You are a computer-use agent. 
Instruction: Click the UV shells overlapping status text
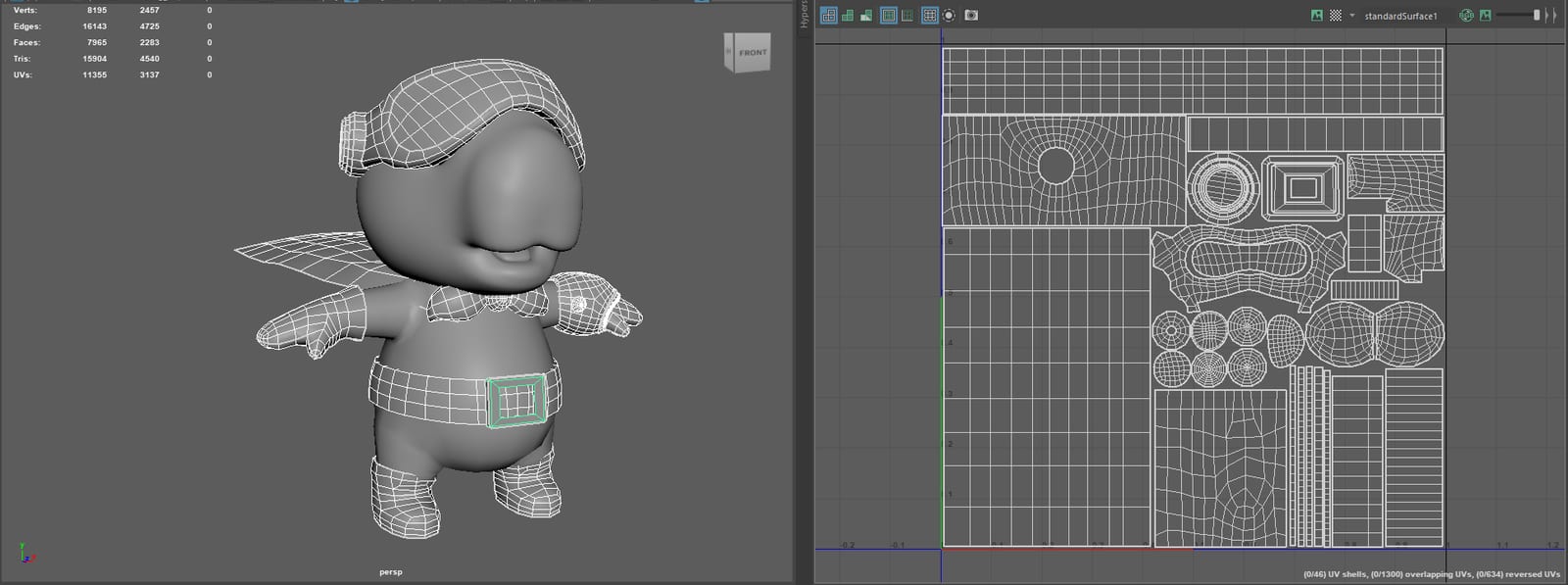(x=1432, y=574)
